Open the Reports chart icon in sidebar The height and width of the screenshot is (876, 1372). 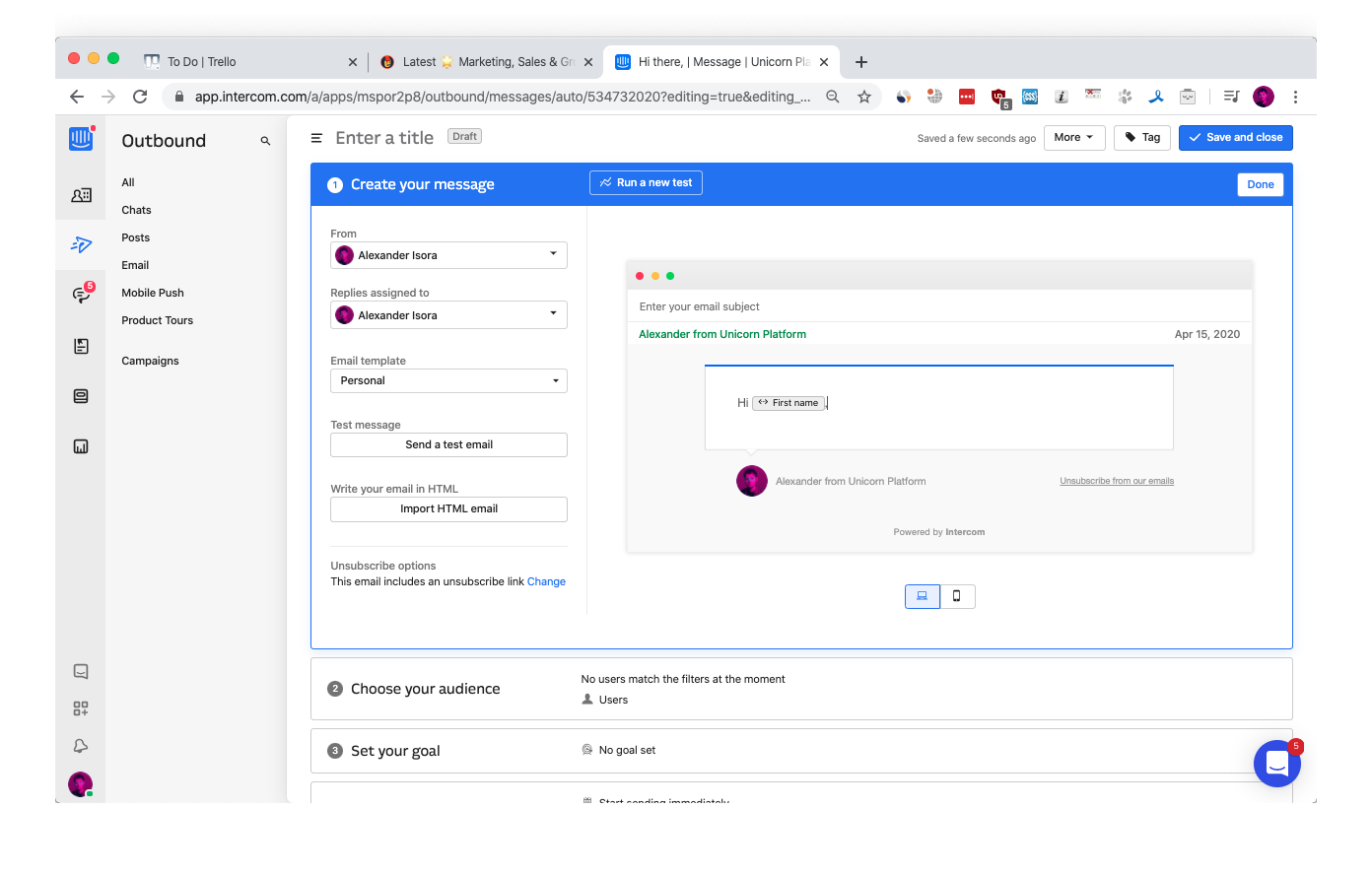(81, 446)
